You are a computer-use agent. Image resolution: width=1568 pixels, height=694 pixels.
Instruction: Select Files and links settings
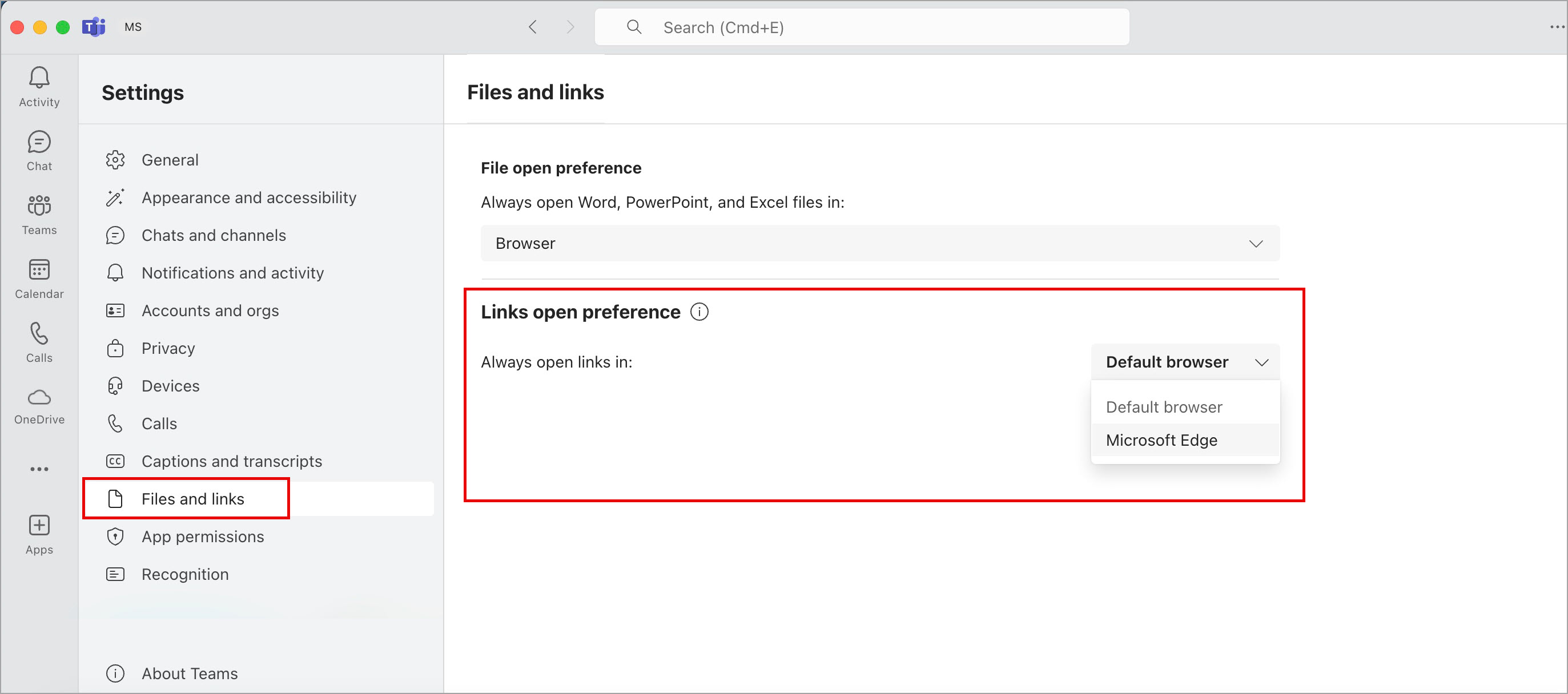pyautogui.click(x=193, y=498)
